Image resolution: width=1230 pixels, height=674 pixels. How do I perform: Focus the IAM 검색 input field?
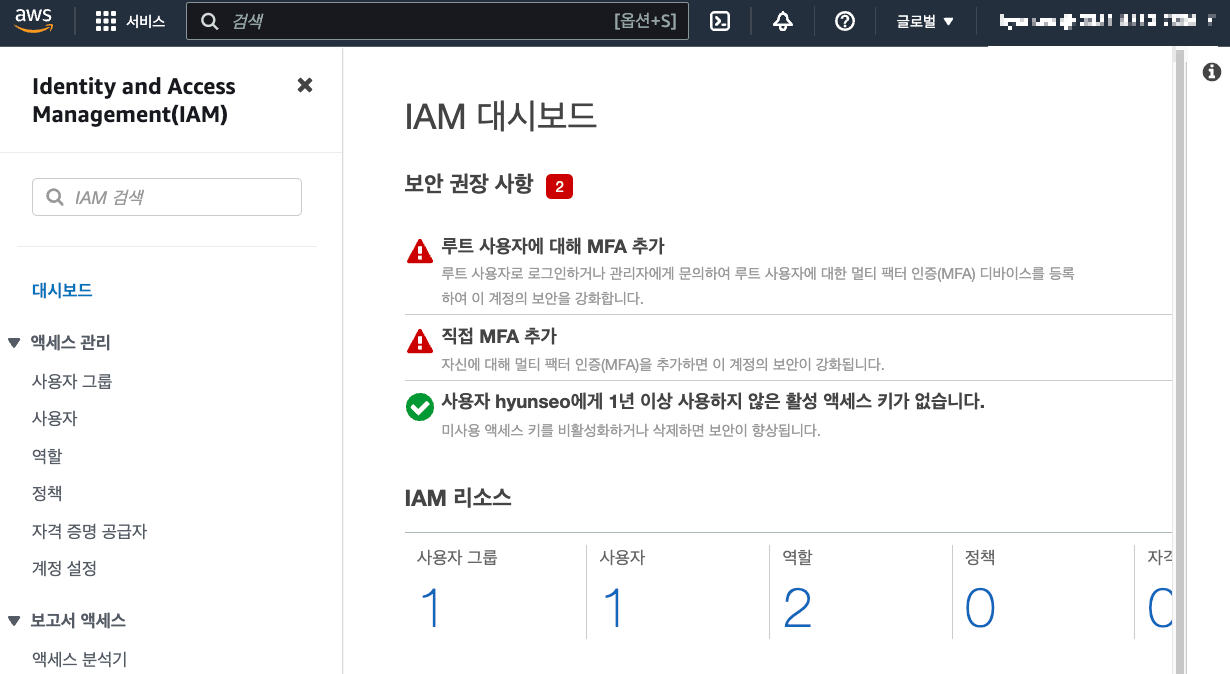coord(167,197)
